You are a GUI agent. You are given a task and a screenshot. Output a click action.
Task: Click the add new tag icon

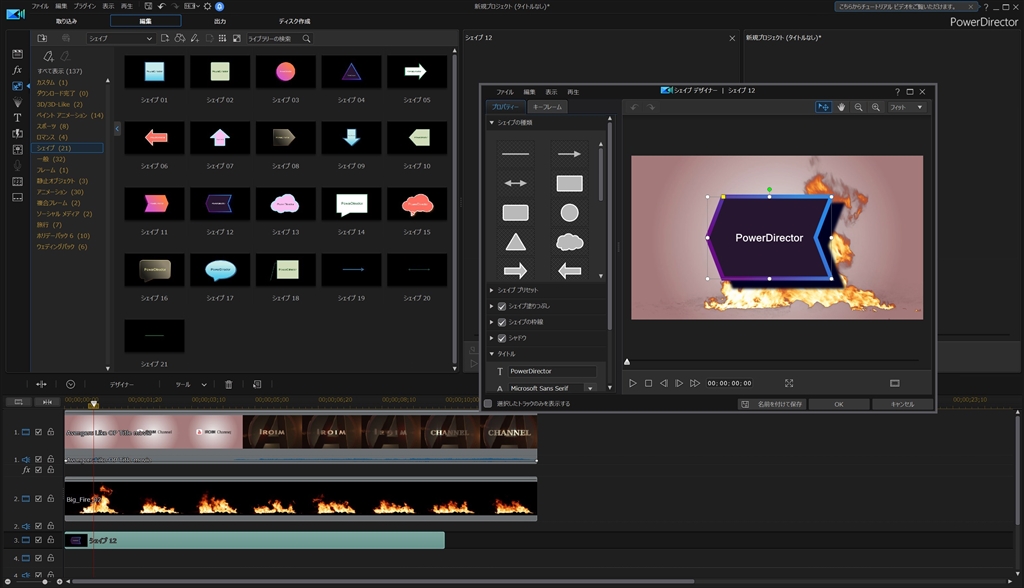[x=48, y=57]
